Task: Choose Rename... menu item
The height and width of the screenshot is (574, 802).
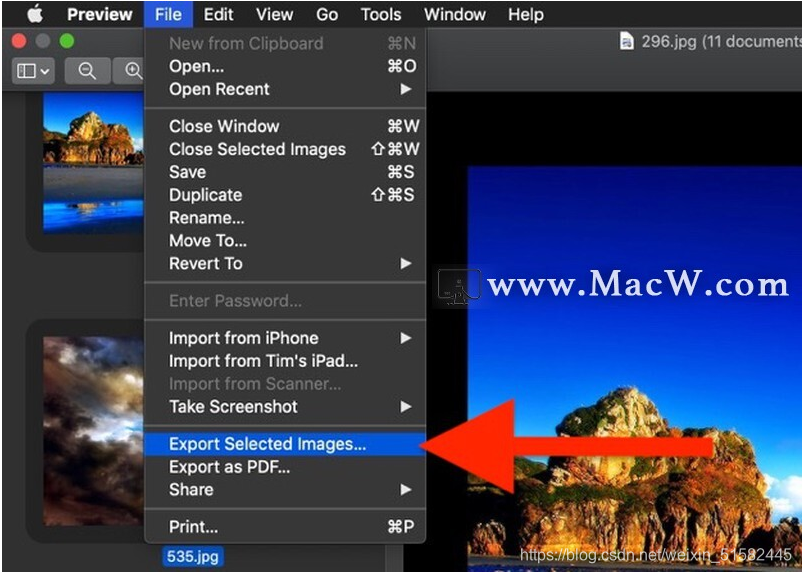Action: pos(285,218)
